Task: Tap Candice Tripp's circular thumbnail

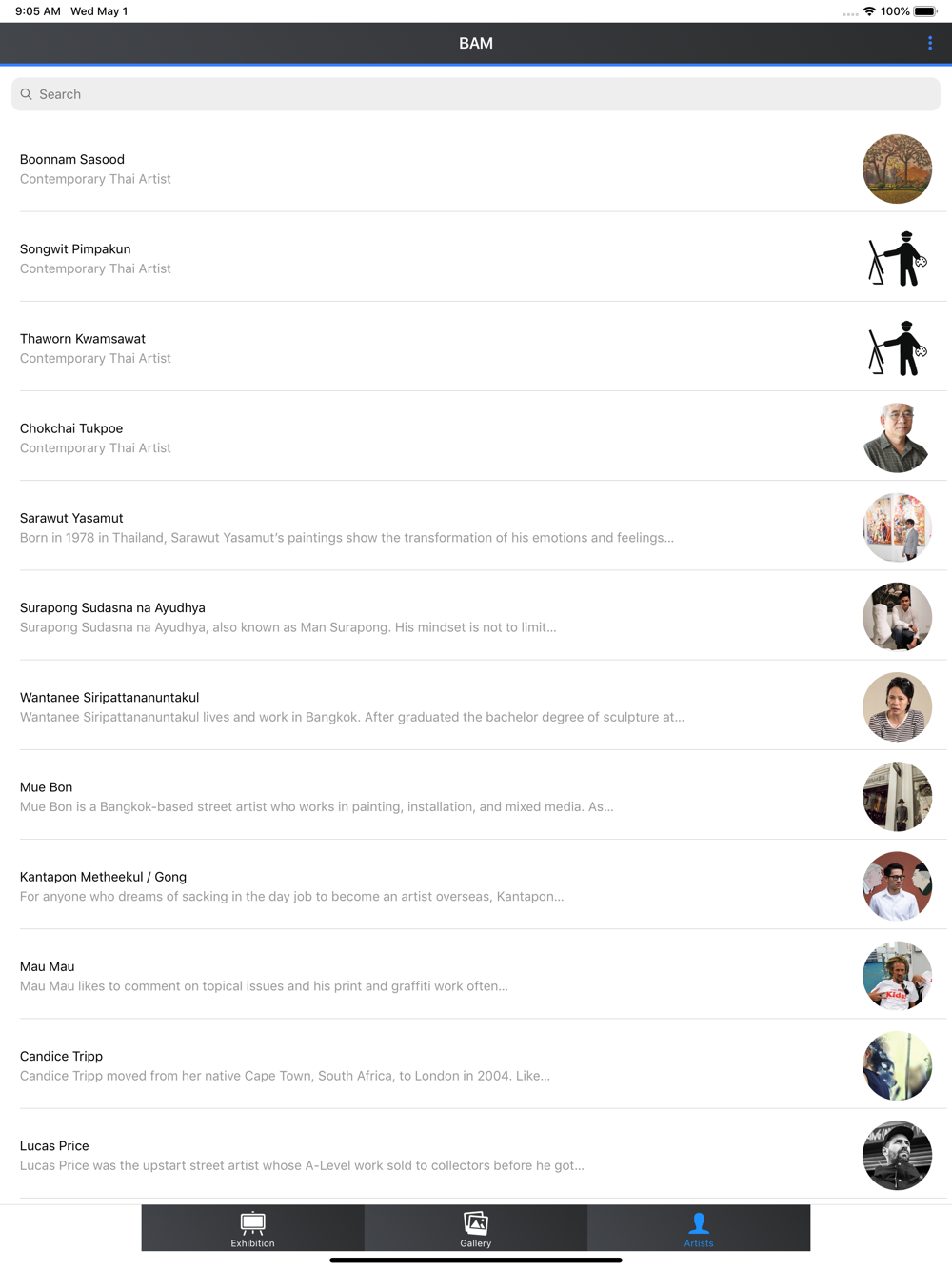Action: point(897,1065)
